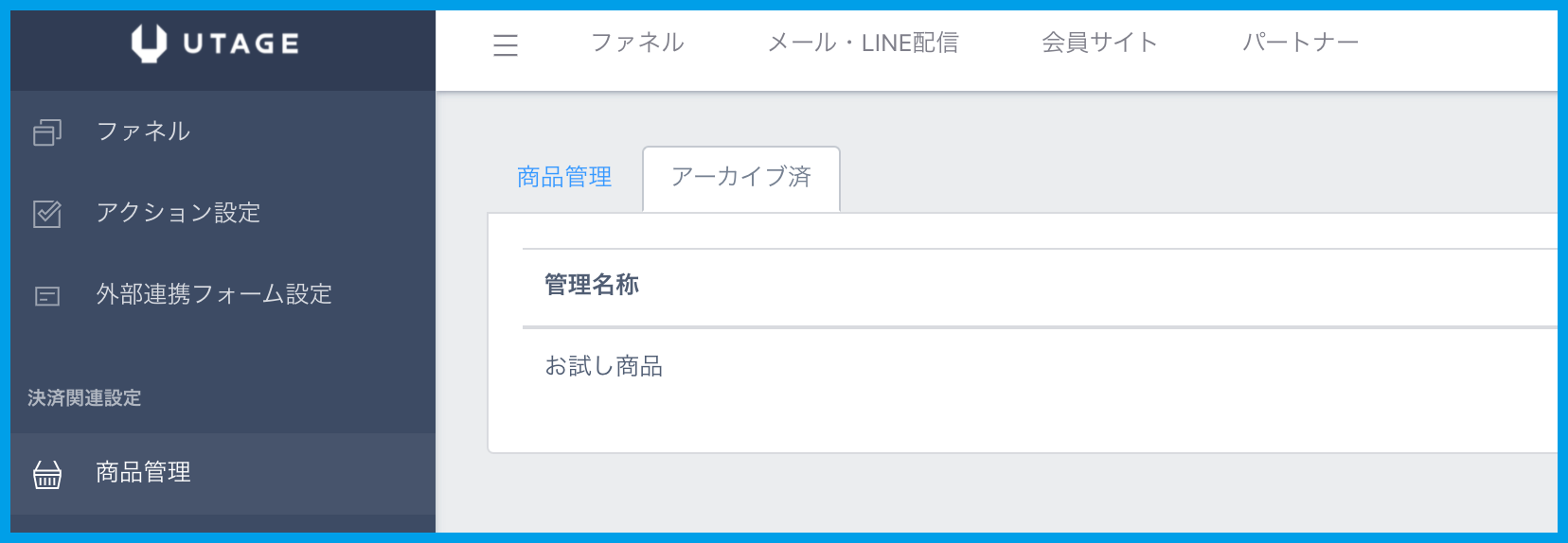Screen dimensions: 1568x543
Task: Click the アクション設定 checkmark icon
Action: coord(47,214)
